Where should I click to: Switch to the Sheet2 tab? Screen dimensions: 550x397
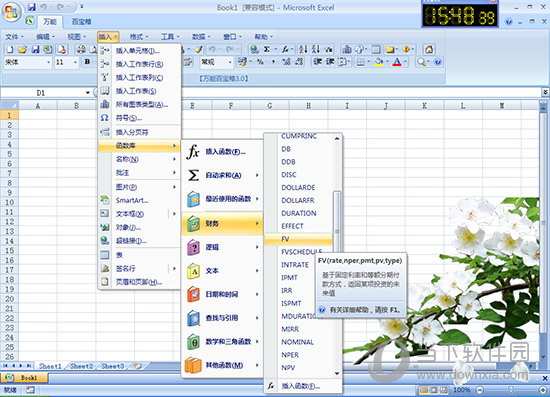pos(81,366)
